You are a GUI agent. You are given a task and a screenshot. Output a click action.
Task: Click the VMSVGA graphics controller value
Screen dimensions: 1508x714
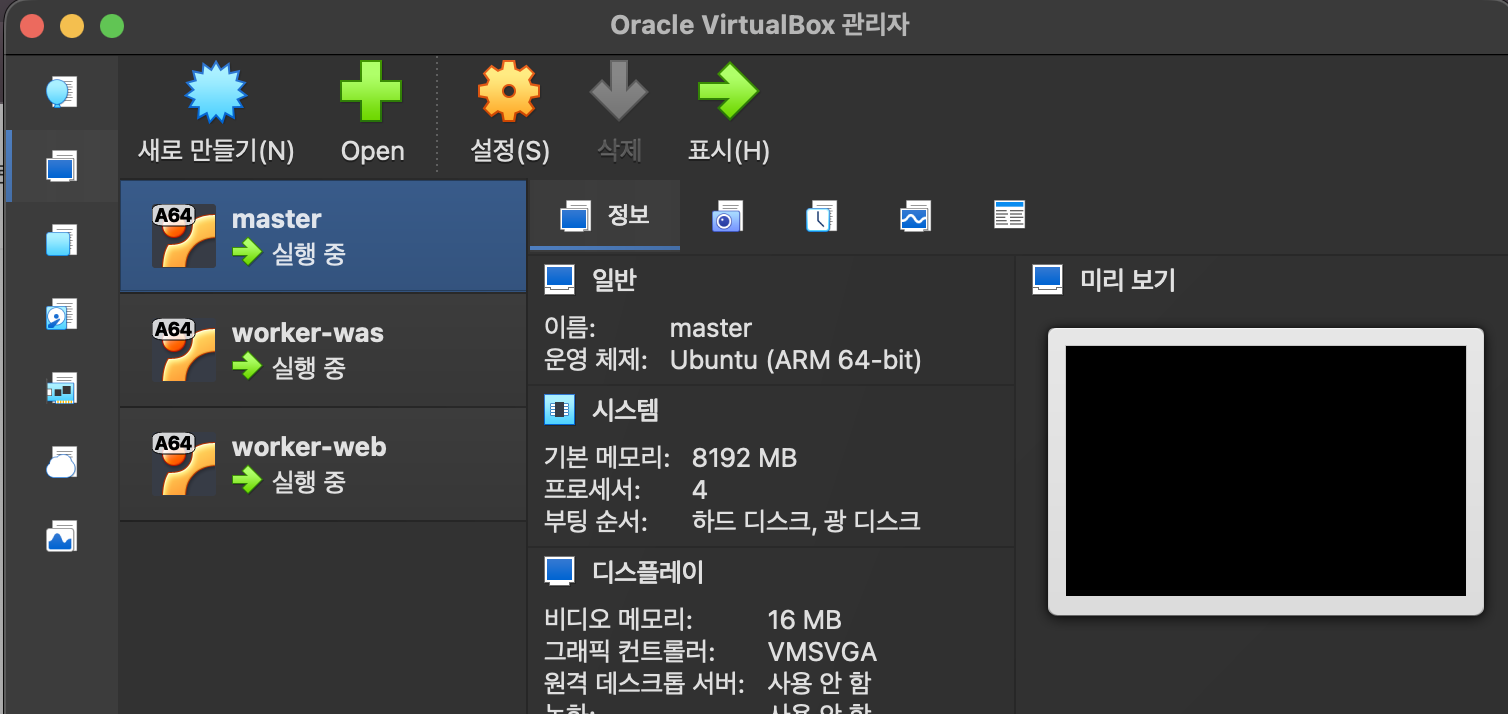(x=822, y=653)
